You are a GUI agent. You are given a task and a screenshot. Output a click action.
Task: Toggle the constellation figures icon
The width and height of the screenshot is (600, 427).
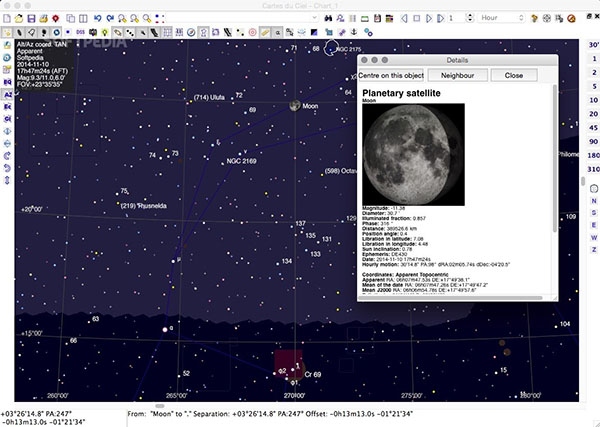click(x=203, y=33)
